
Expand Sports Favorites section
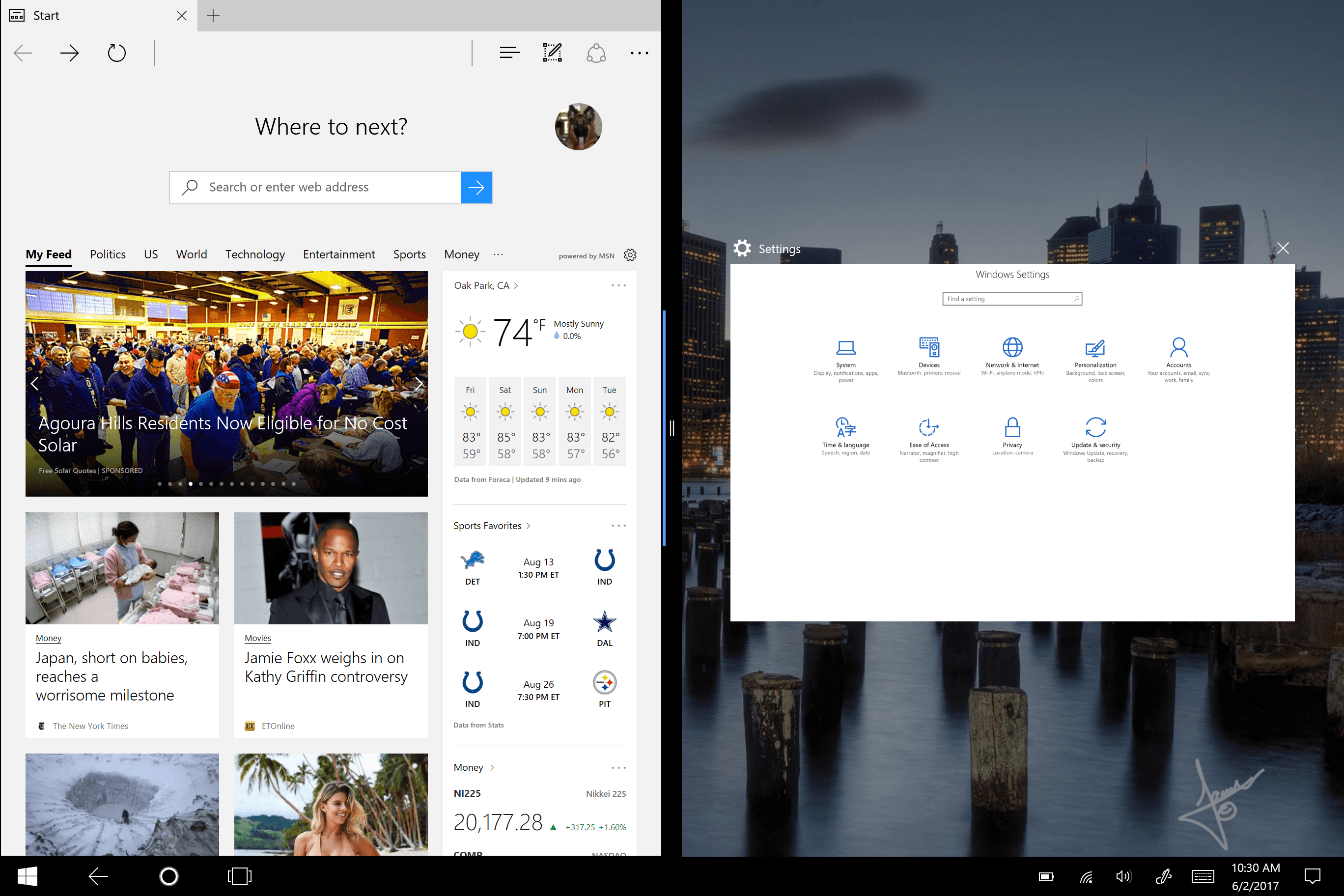[492, 526]
